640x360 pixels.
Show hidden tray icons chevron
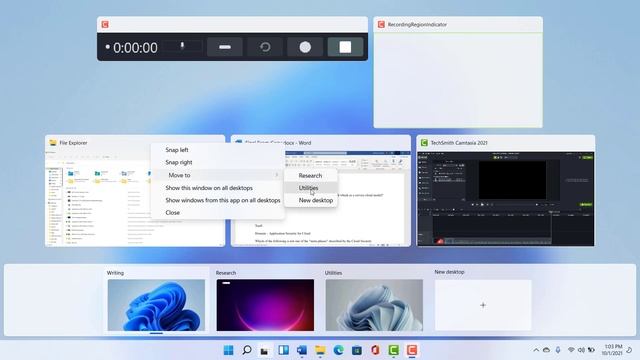(536, 350)
